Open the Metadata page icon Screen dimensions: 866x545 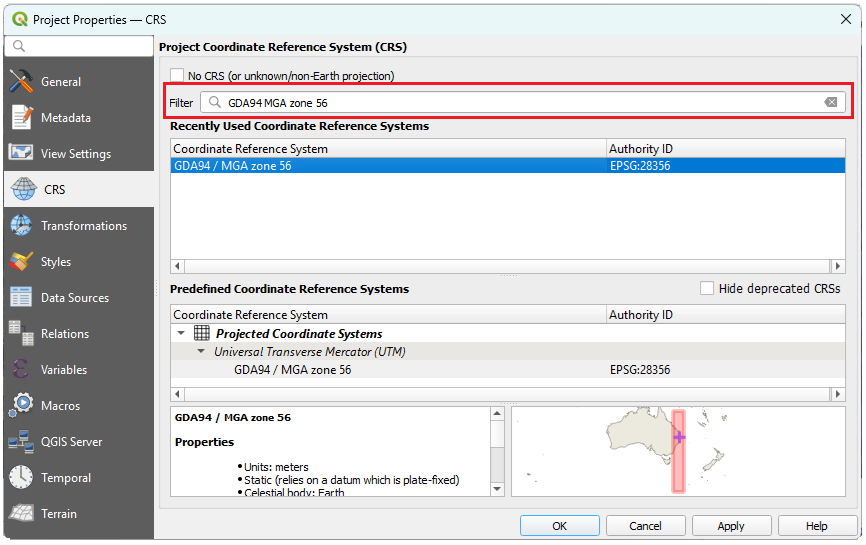[21, 118]
